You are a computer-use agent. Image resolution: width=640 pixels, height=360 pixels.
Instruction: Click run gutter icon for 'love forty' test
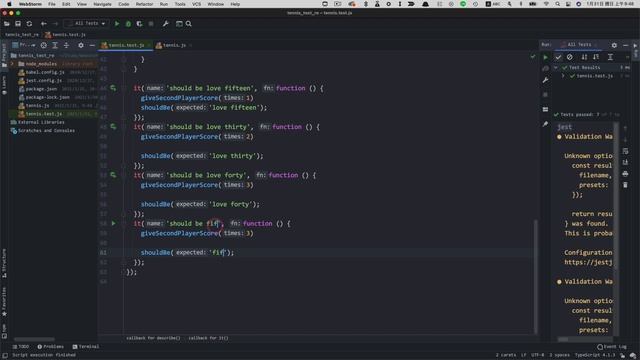click(113, 175)
